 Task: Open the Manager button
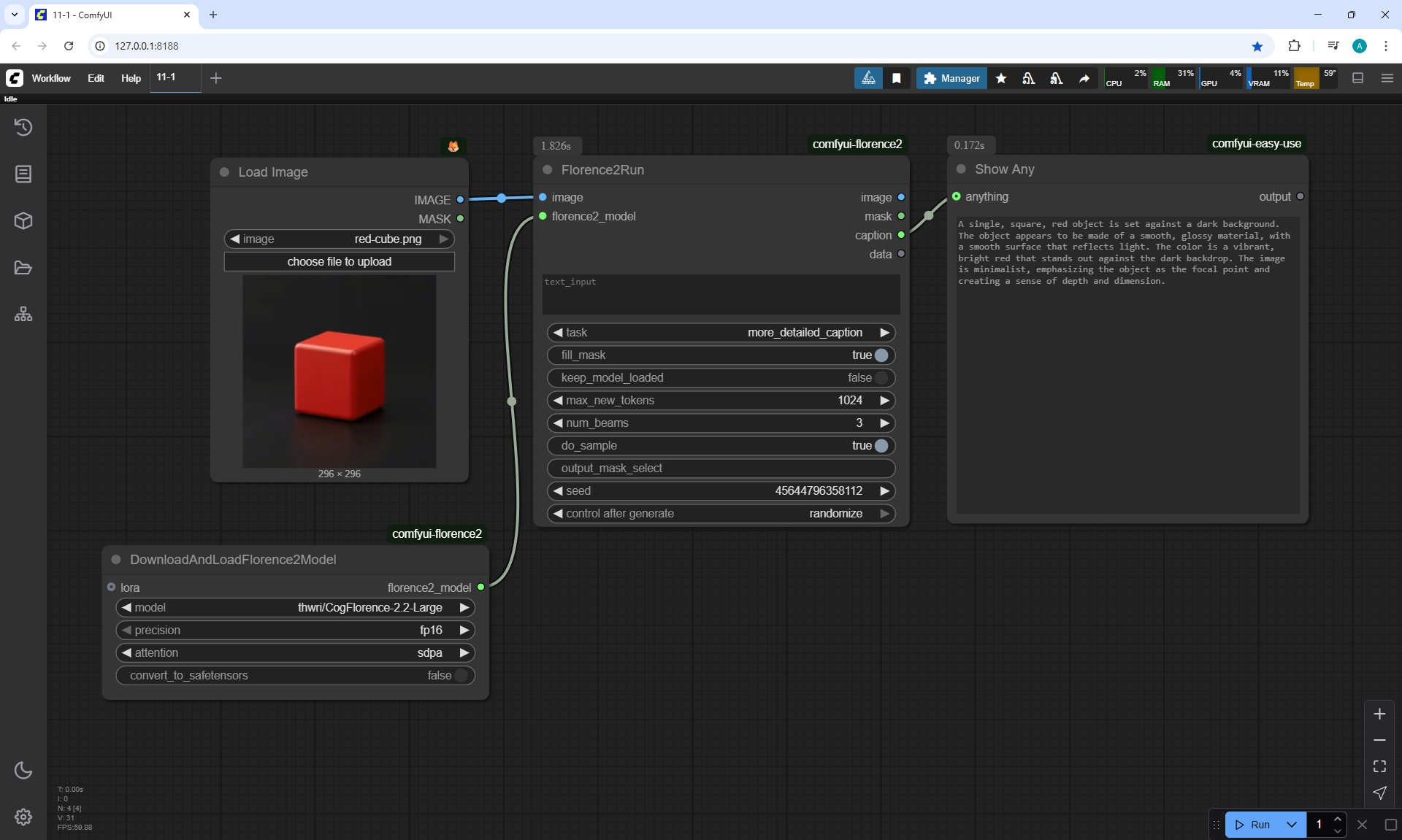click(x=951, y=78)
